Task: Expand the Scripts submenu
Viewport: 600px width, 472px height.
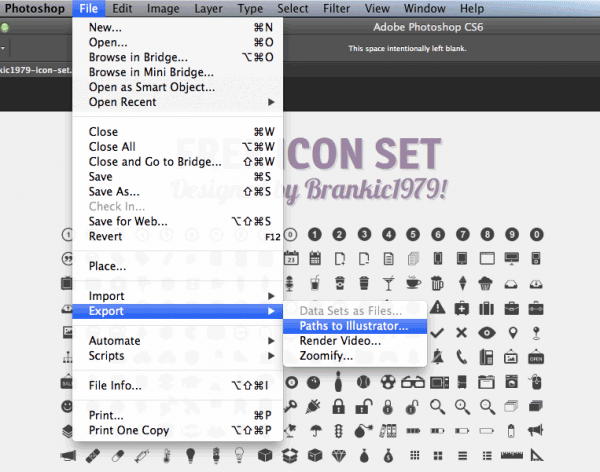Action: [177, 356]
